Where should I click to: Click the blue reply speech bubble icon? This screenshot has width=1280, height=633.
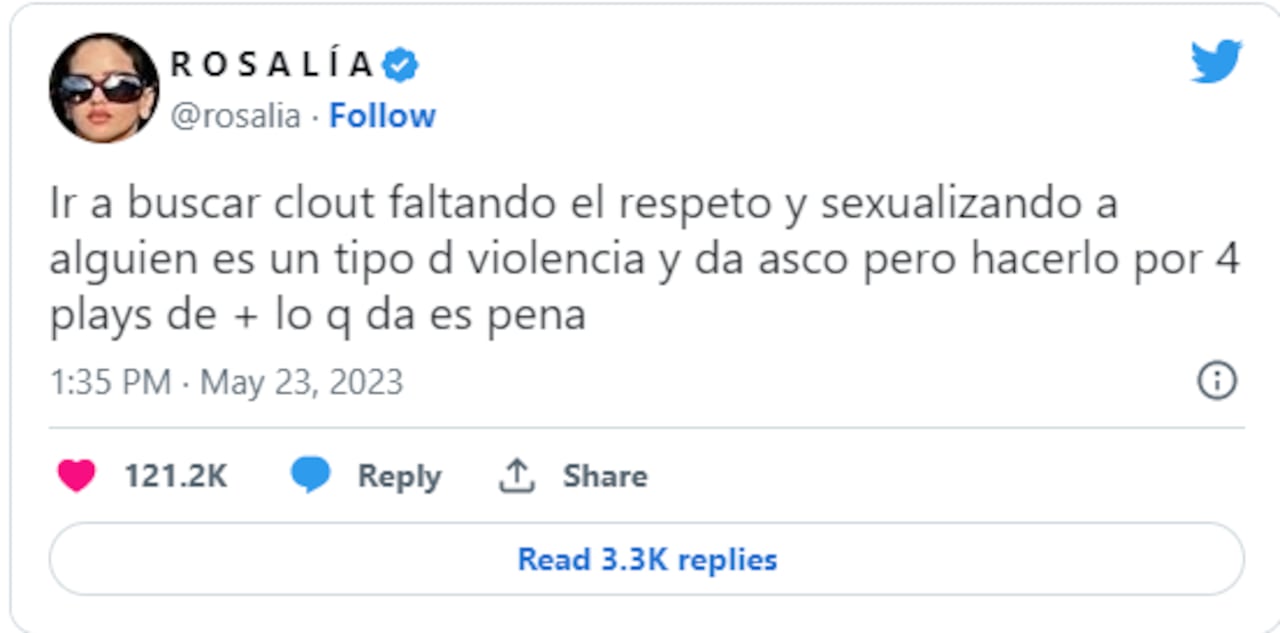(310, 476)
